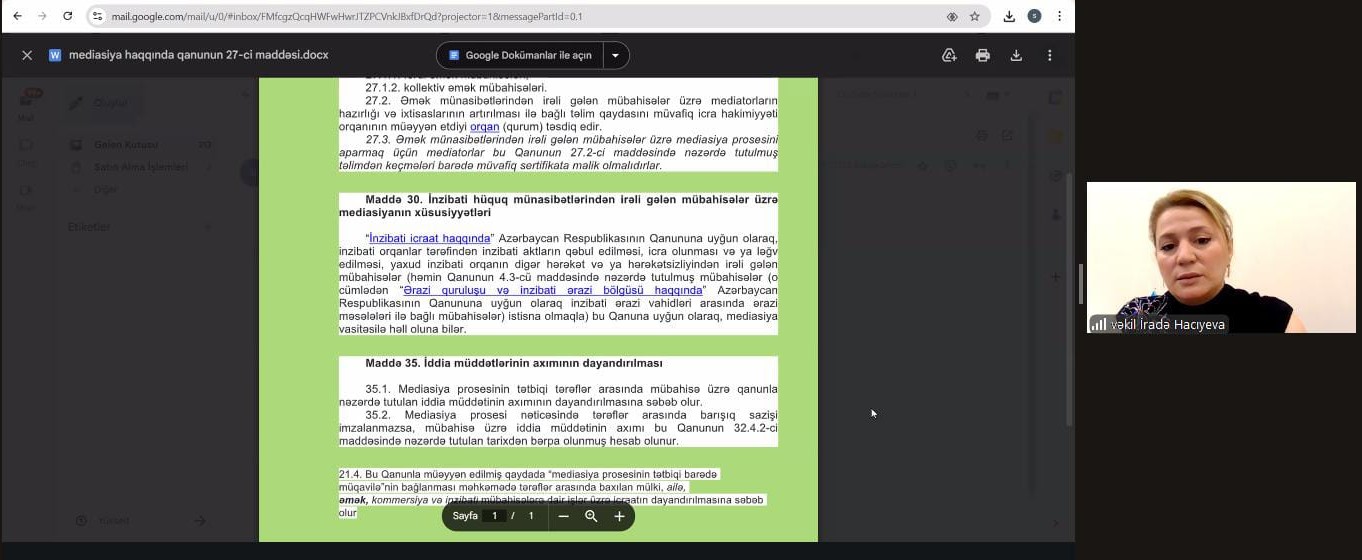
Task: Zoom out with the minus button
Action: coord(563,516)
